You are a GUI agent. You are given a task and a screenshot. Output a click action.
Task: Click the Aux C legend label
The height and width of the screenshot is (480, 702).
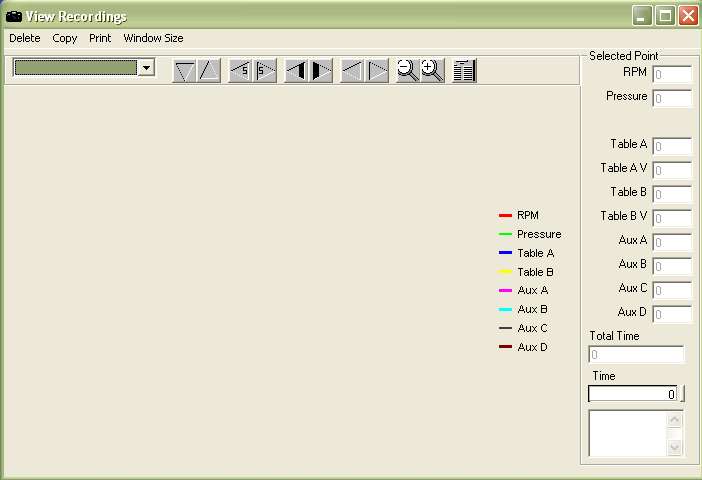(532, 328)
